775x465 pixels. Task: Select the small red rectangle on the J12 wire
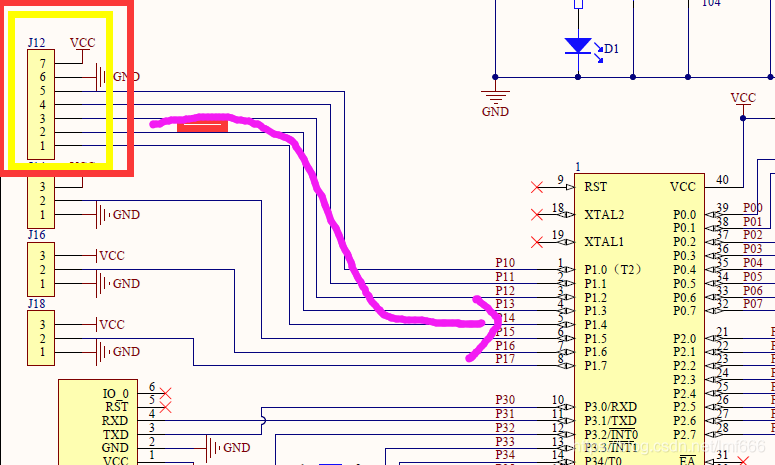tap(202, 124)
